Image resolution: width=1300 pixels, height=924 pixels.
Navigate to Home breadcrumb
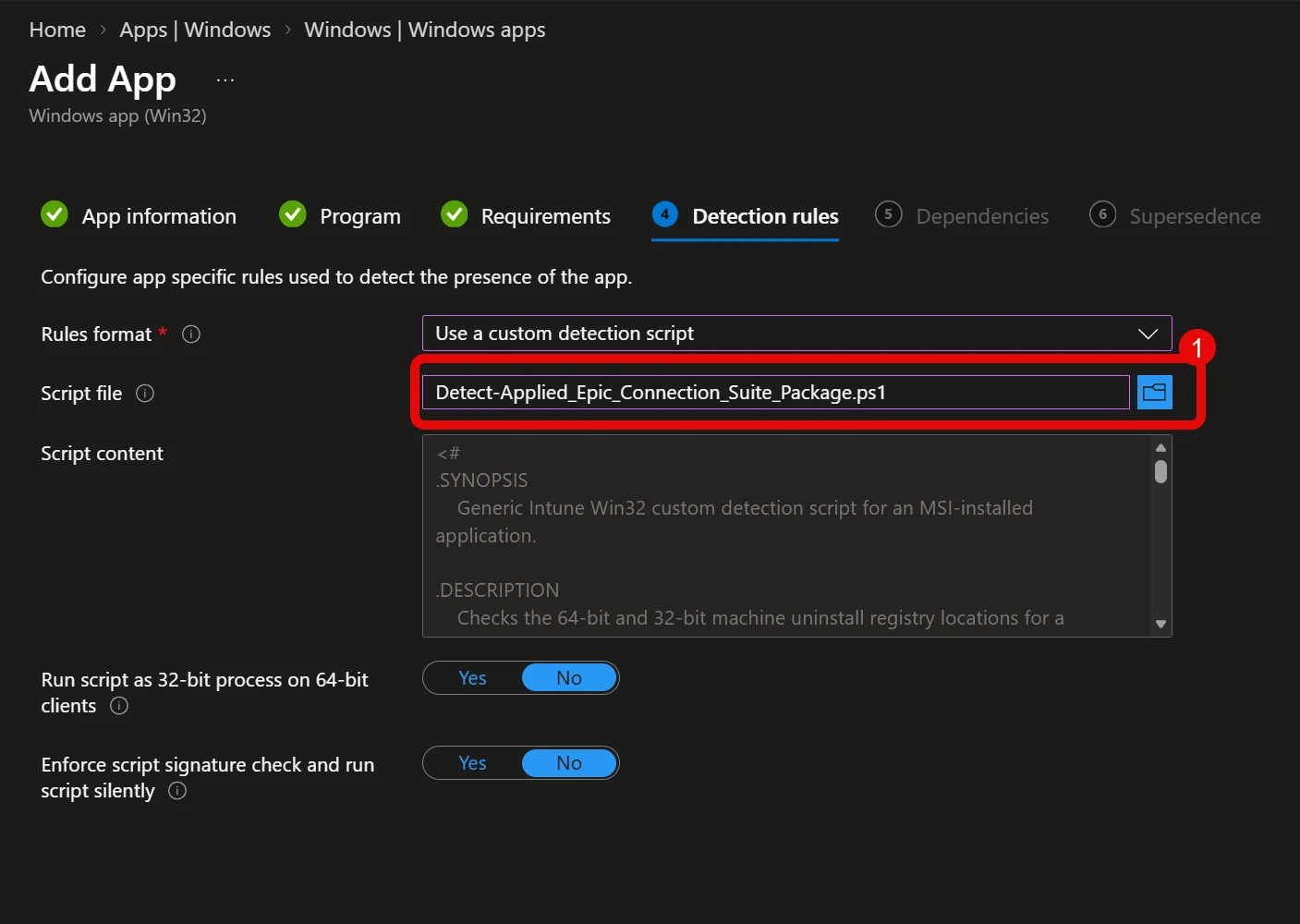click(x=57, y=30)
